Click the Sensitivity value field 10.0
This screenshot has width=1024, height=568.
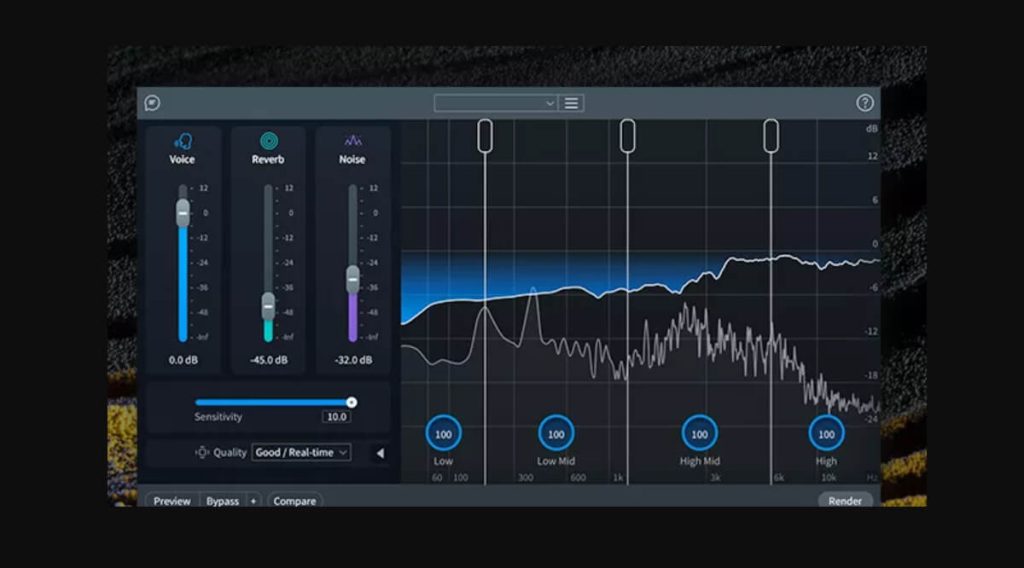tap(336, 417)
